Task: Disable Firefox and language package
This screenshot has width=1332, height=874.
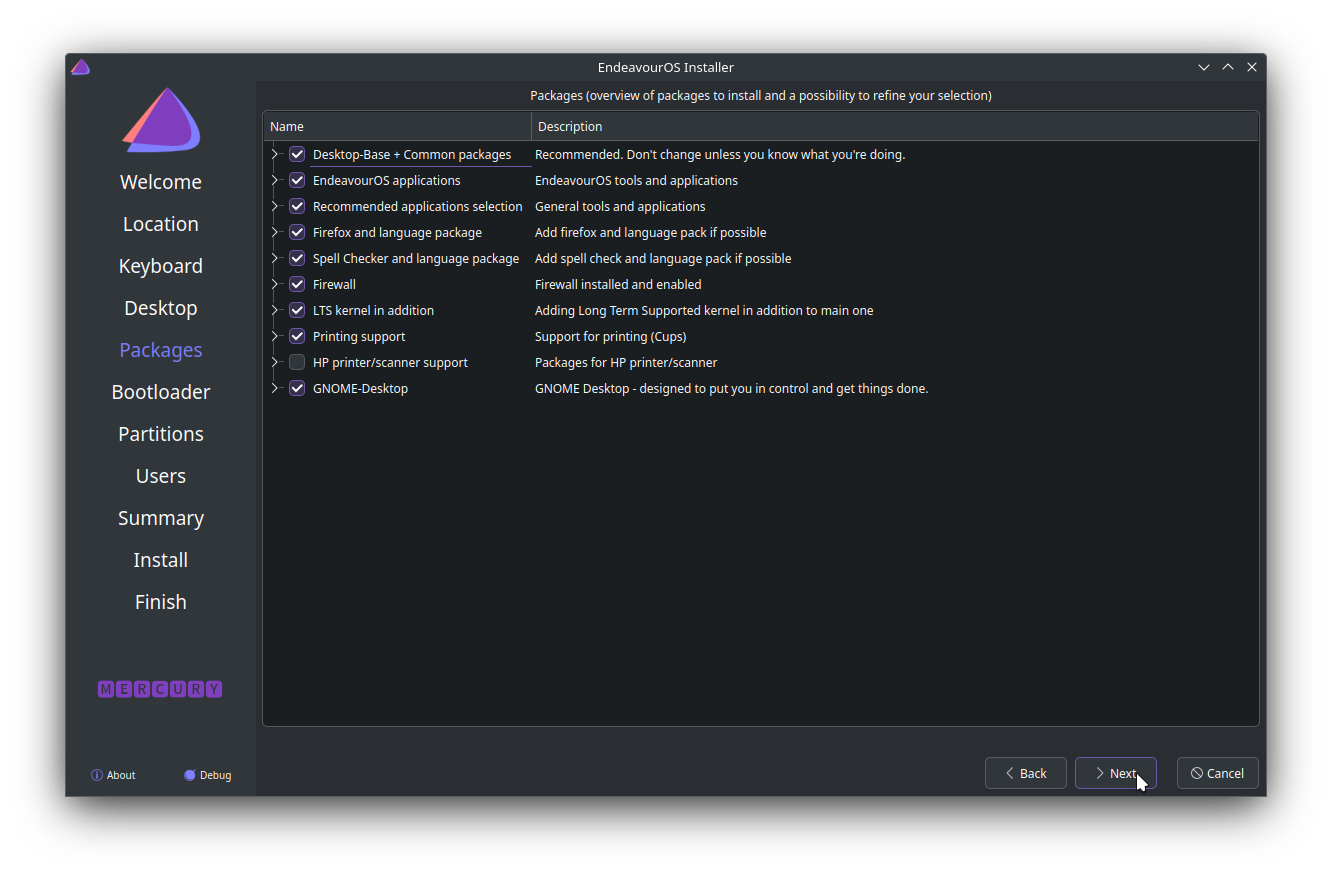Action: [297, 232]
